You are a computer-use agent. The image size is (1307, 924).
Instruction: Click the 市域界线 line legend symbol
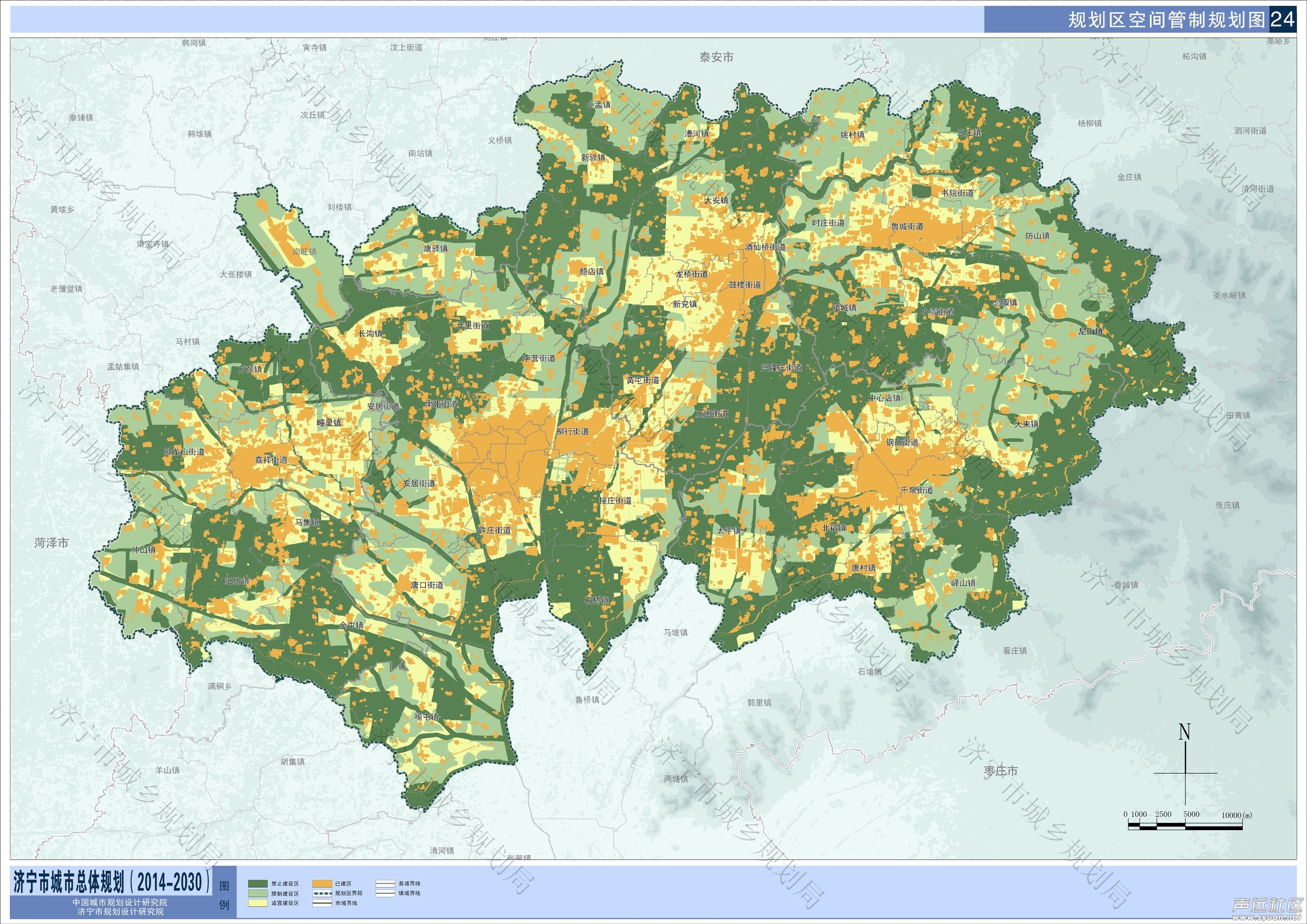pos(322,903)
